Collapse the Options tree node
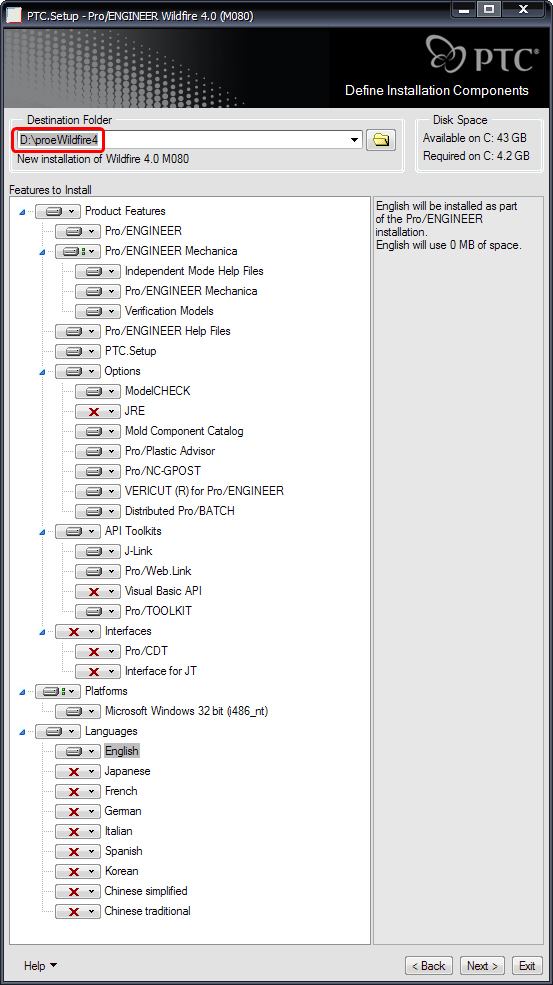Screen dimensions: 553x985 [43, 372]
